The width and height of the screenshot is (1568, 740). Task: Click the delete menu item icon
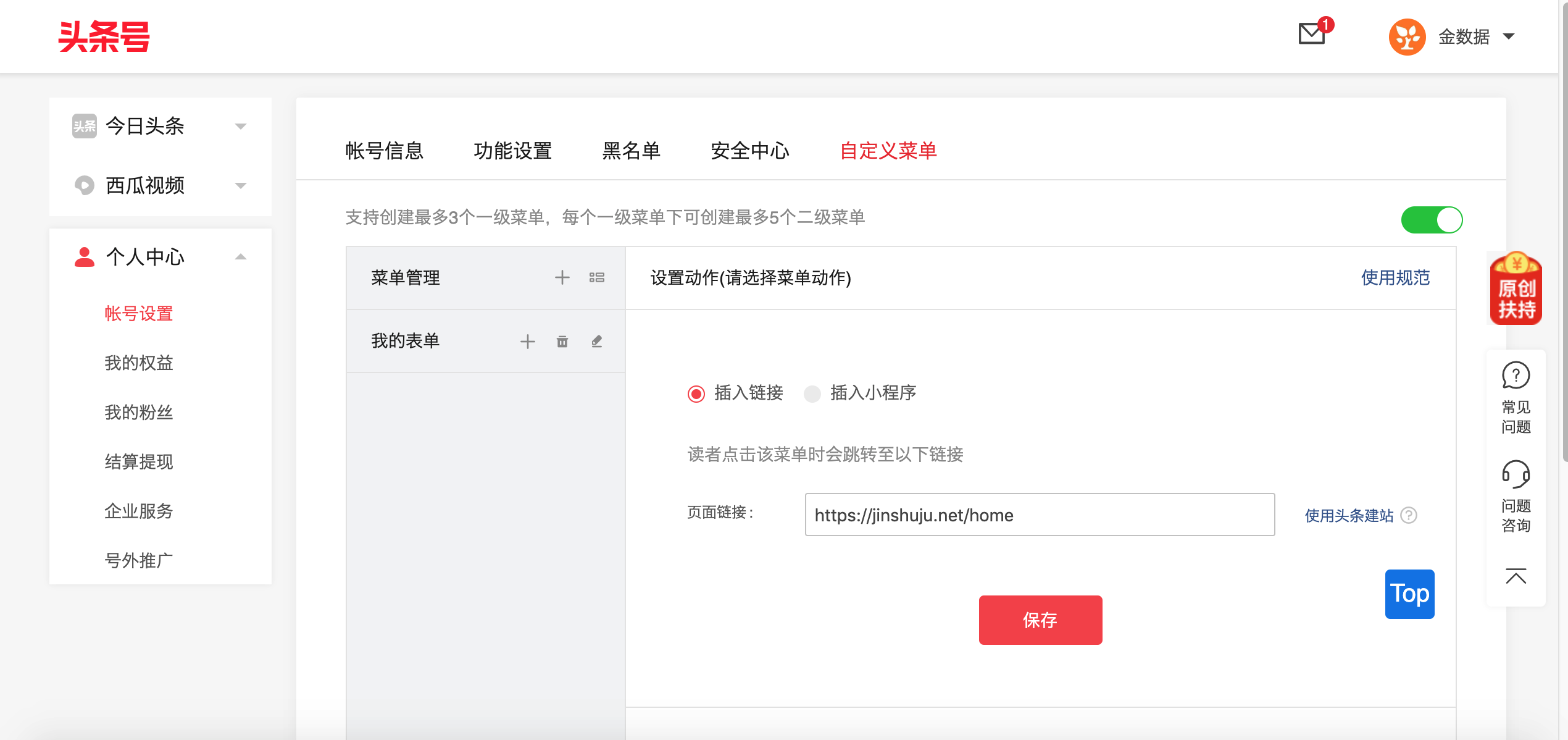[x=561, y=341]
